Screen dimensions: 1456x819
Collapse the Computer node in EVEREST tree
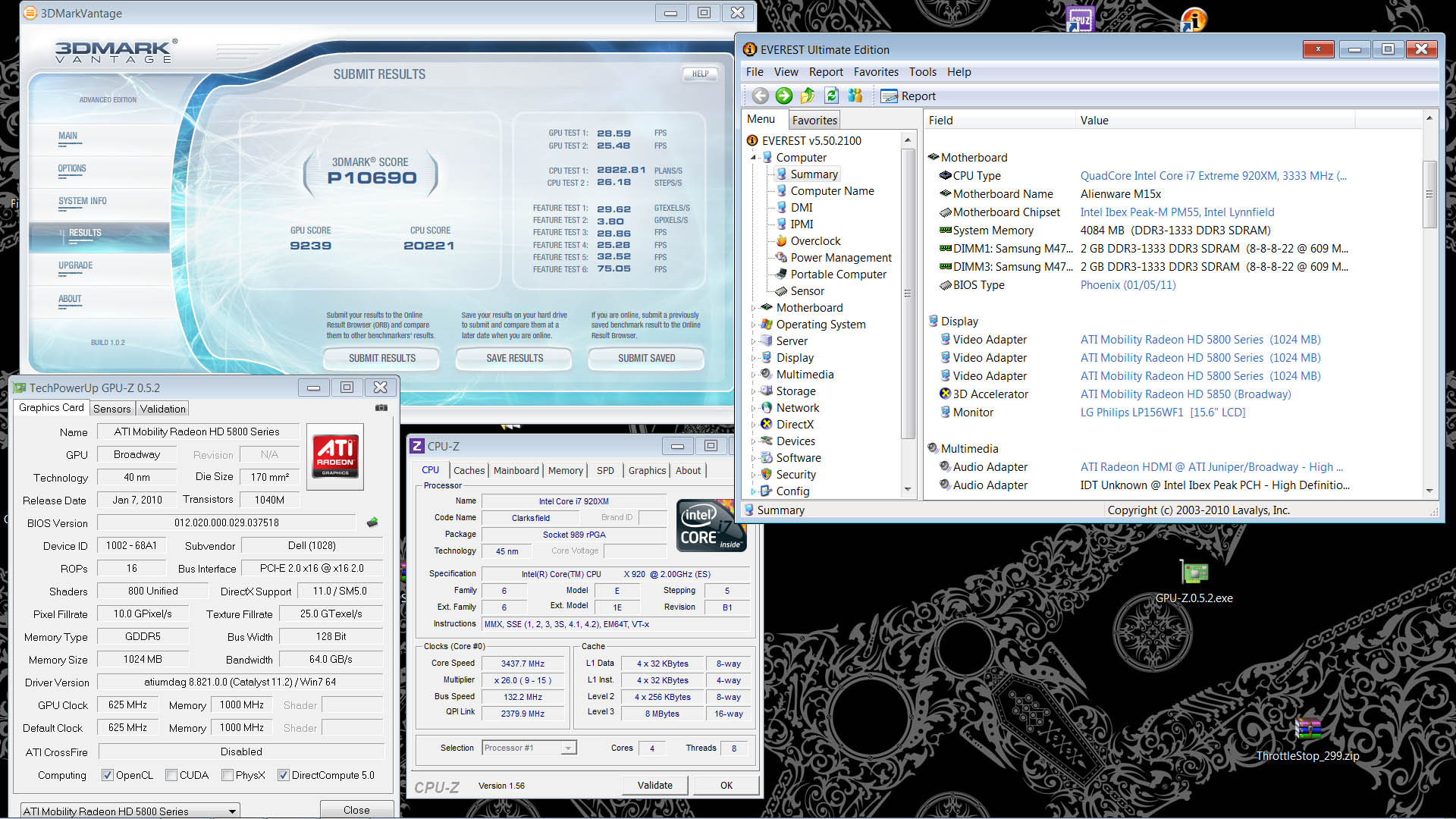pyautogui.click(x=754, y=158)
